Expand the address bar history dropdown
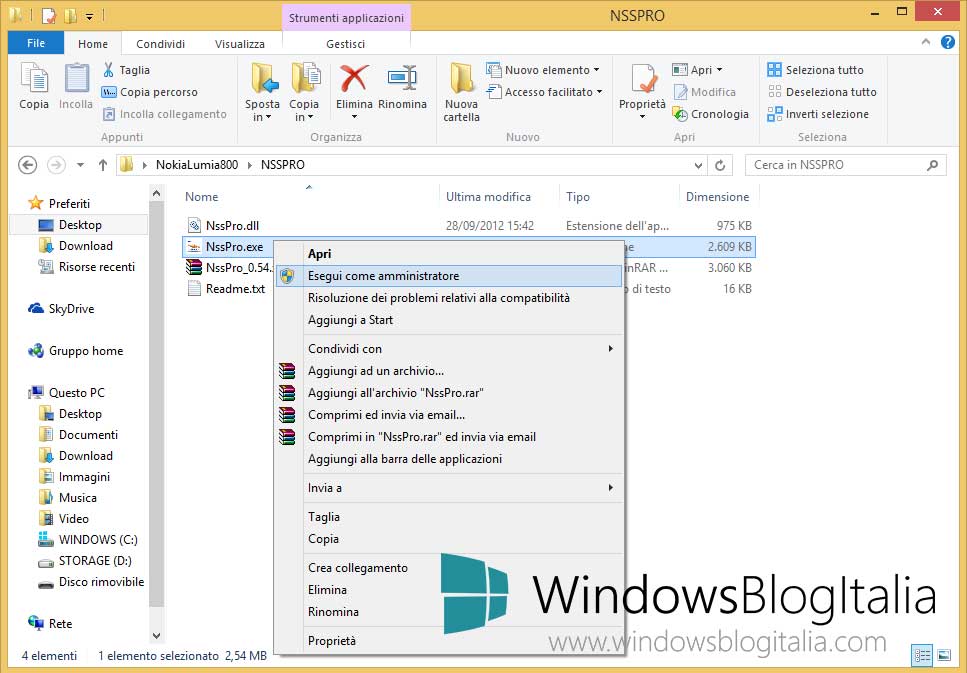 pos(698,165)
